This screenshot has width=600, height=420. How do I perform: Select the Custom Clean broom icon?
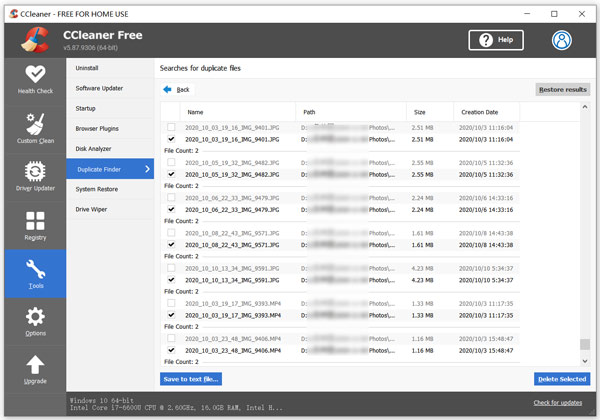35,124
